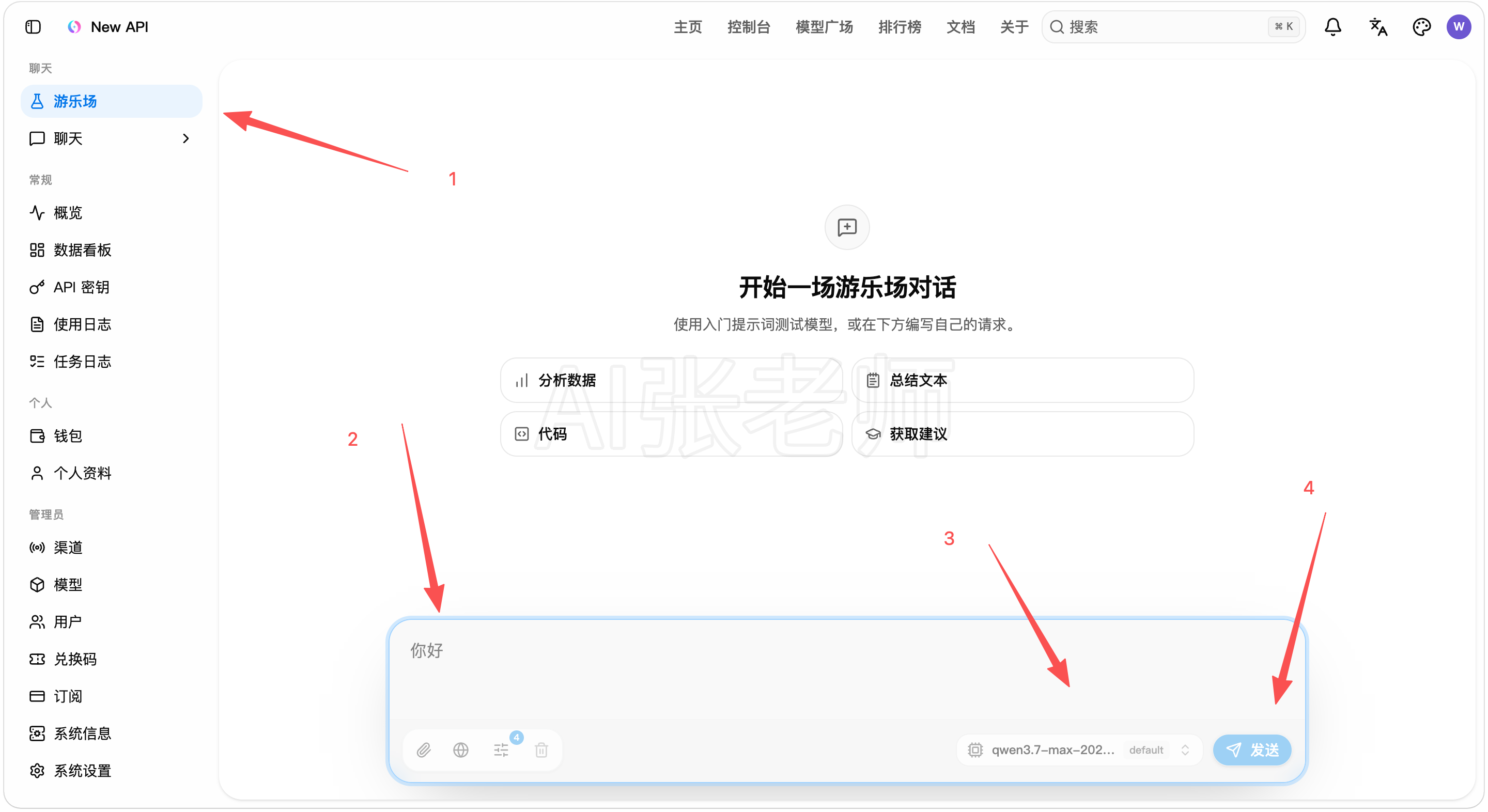Screen dimensions: 1488x812
Task: Open 兑换码 redemption codes page
Action: point(112,659)
